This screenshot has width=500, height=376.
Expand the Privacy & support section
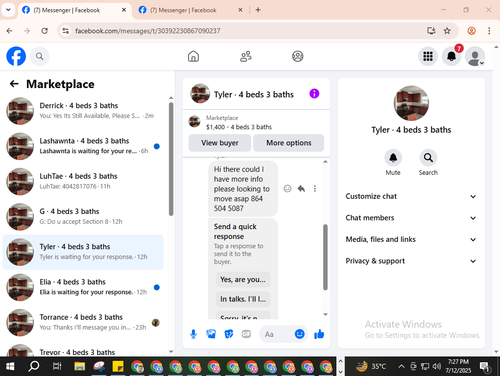[411, 261]
